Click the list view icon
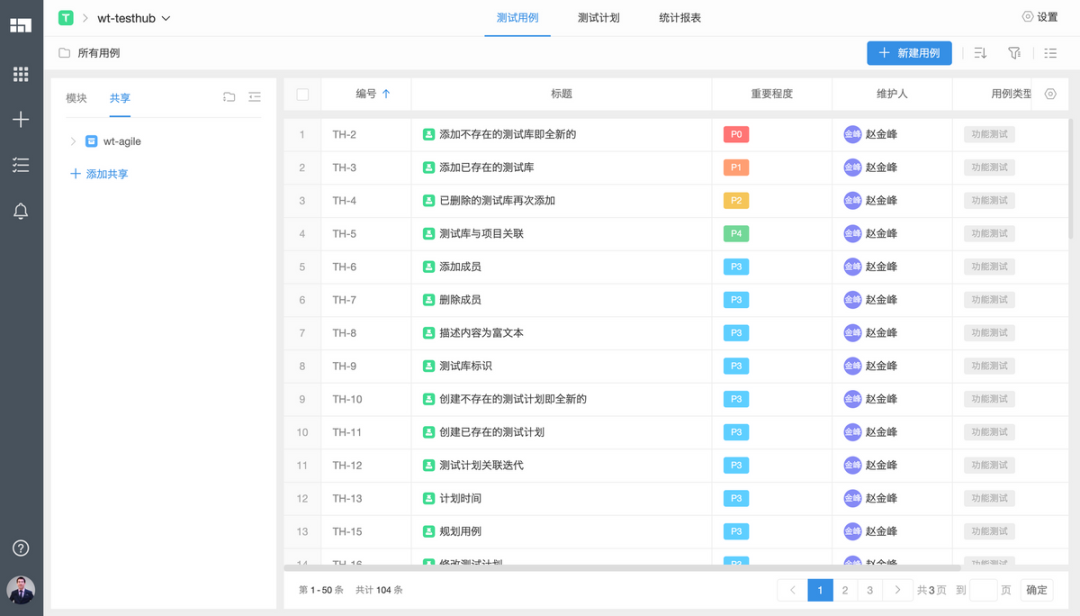1080x616 pixels. [x=1050, y=53]
